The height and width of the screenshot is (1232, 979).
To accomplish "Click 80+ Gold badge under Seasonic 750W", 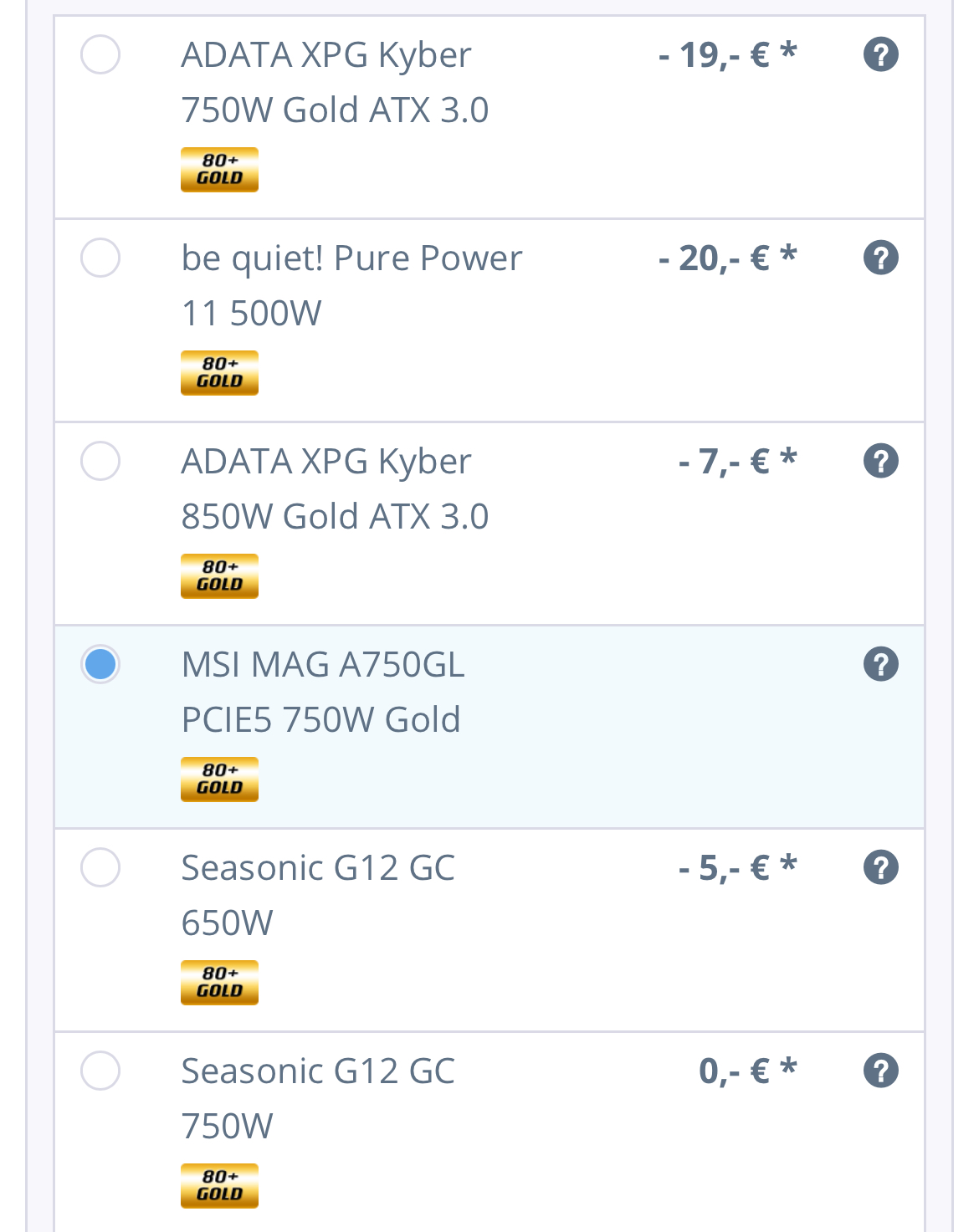I will [219, 1186].
